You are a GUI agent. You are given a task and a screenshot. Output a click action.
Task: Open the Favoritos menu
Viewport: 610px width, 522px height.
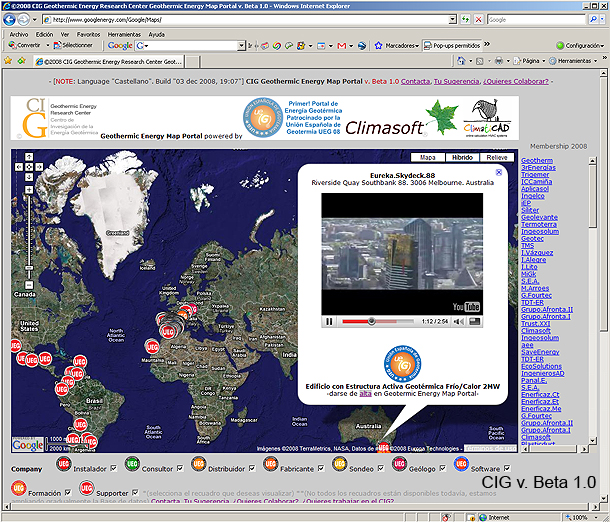coord(88,34)
